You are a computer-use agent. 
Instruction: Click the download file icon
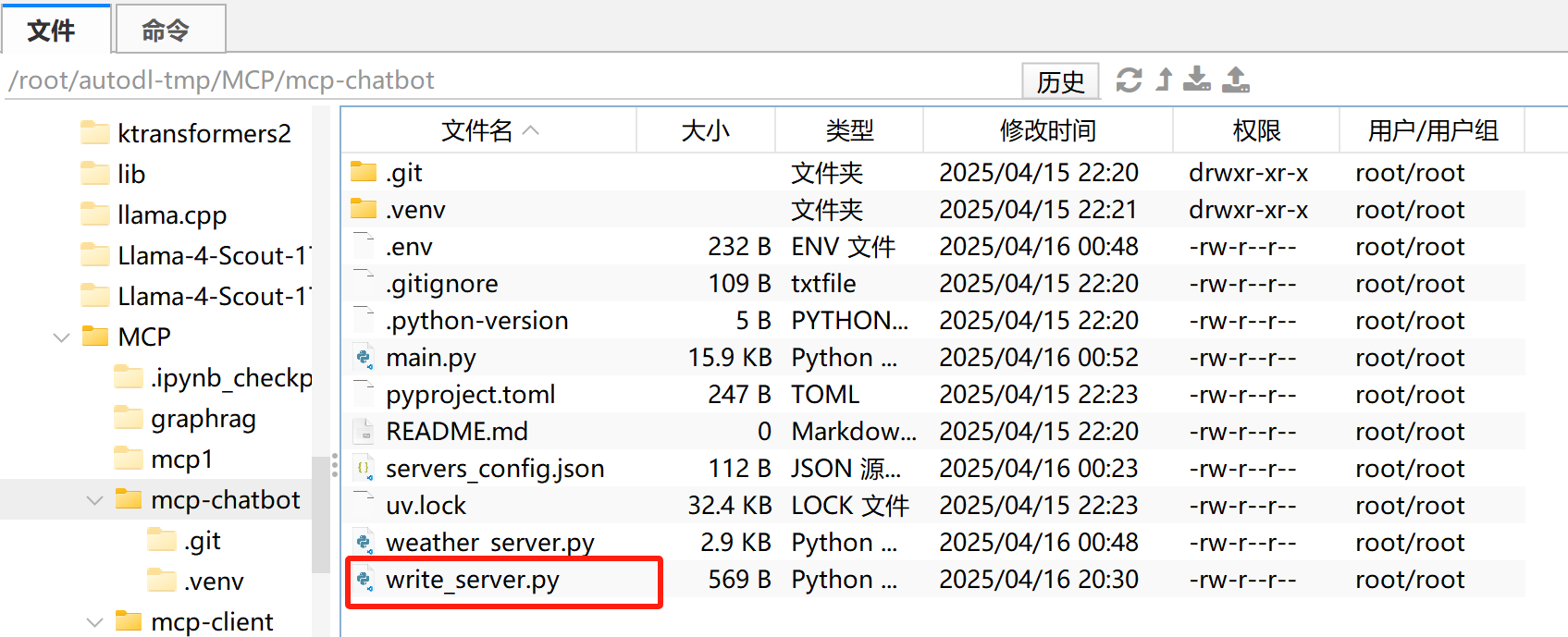(1197, 80)
